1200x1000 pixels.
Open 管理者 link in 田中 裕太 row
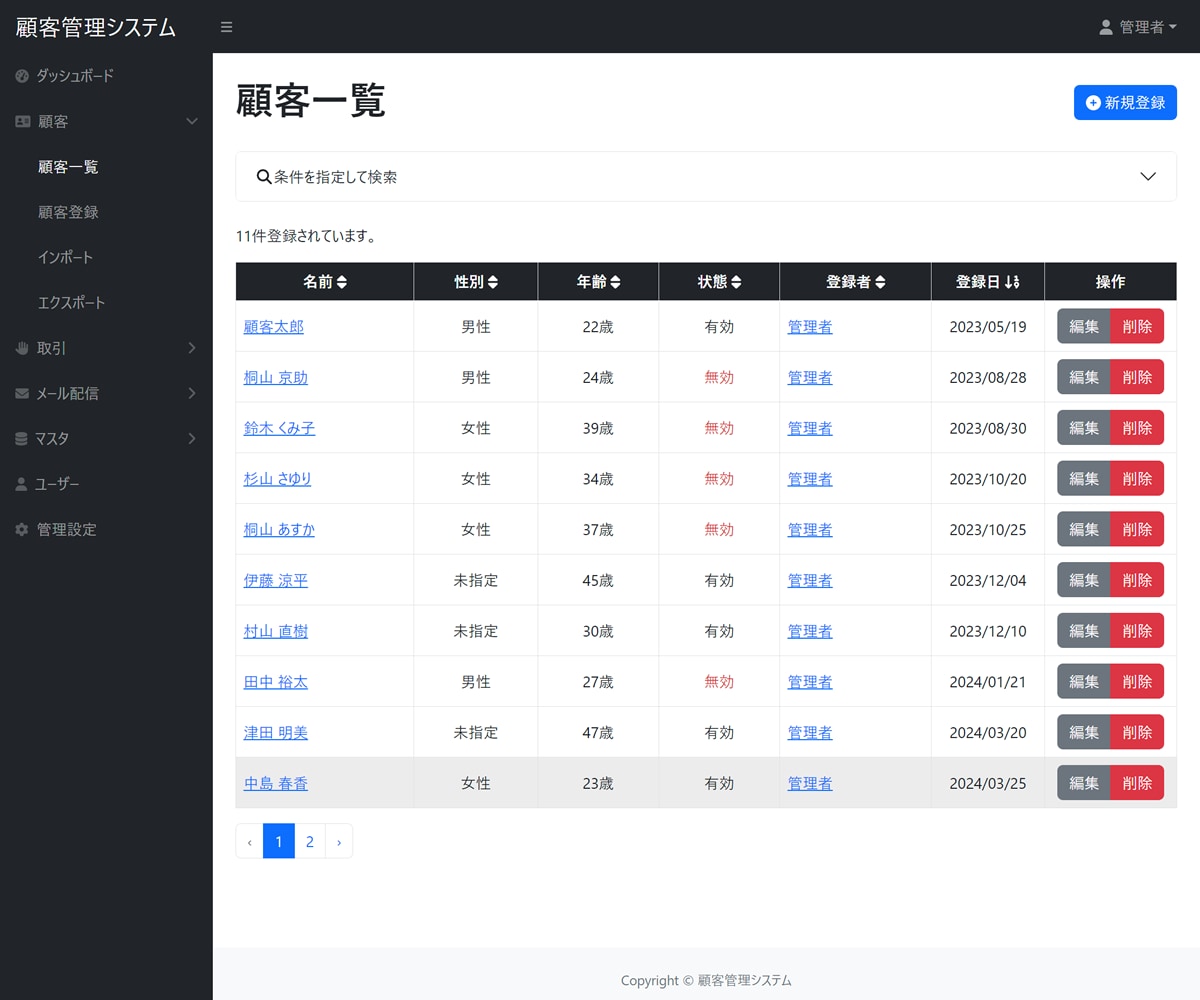[x=810, y=682]
